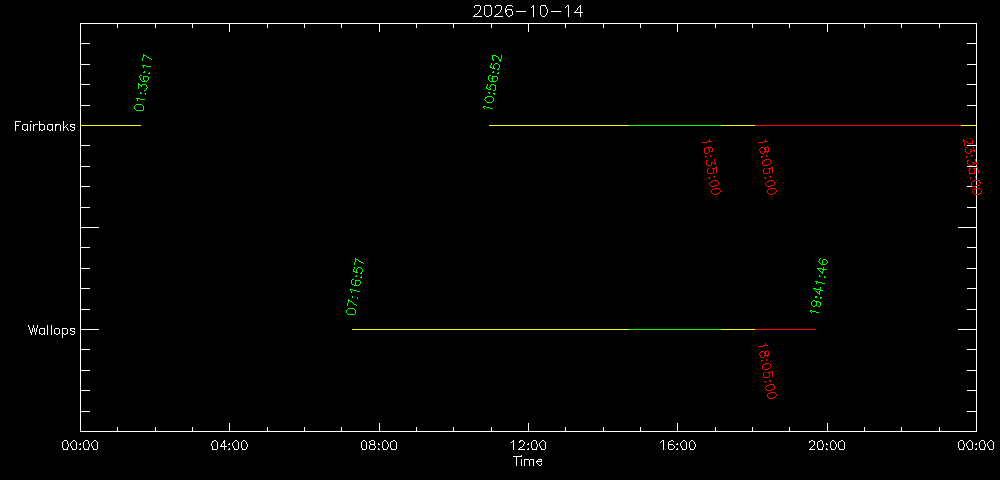Click the Time axis title

528,462
